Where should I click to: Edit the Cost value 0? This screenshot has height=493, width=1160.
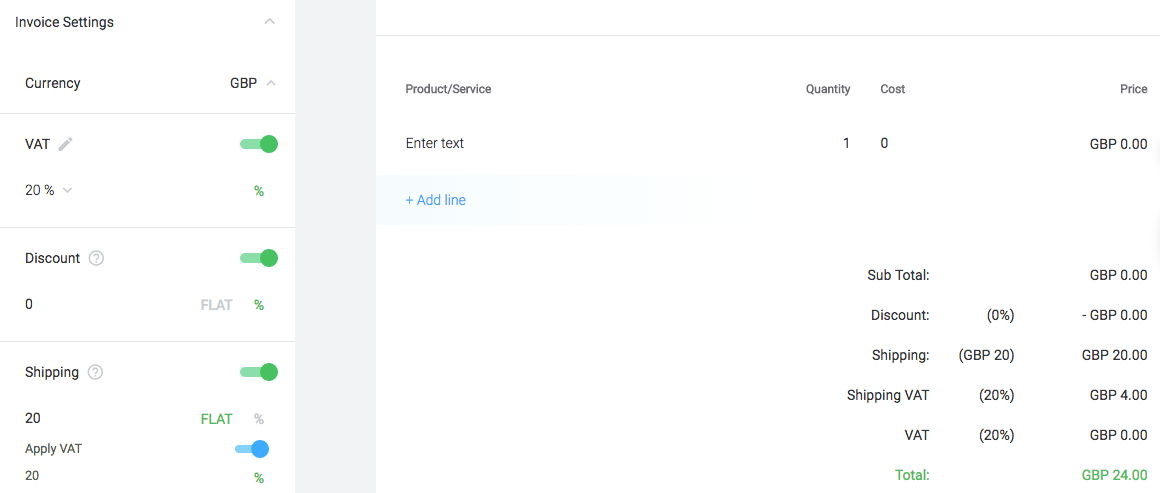tap(884, 144)
